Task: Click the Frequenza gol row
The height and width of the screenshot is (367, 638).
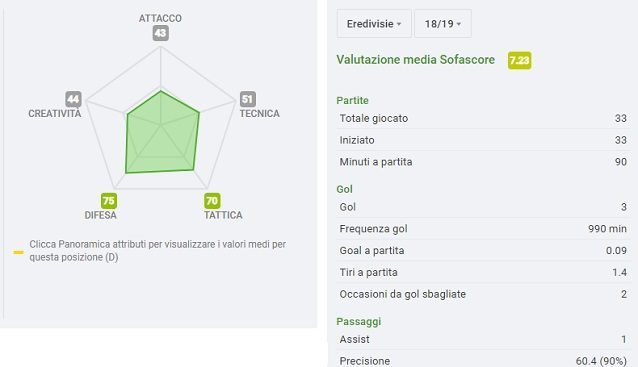Action: pyautogui.click(x=483, y=229)
